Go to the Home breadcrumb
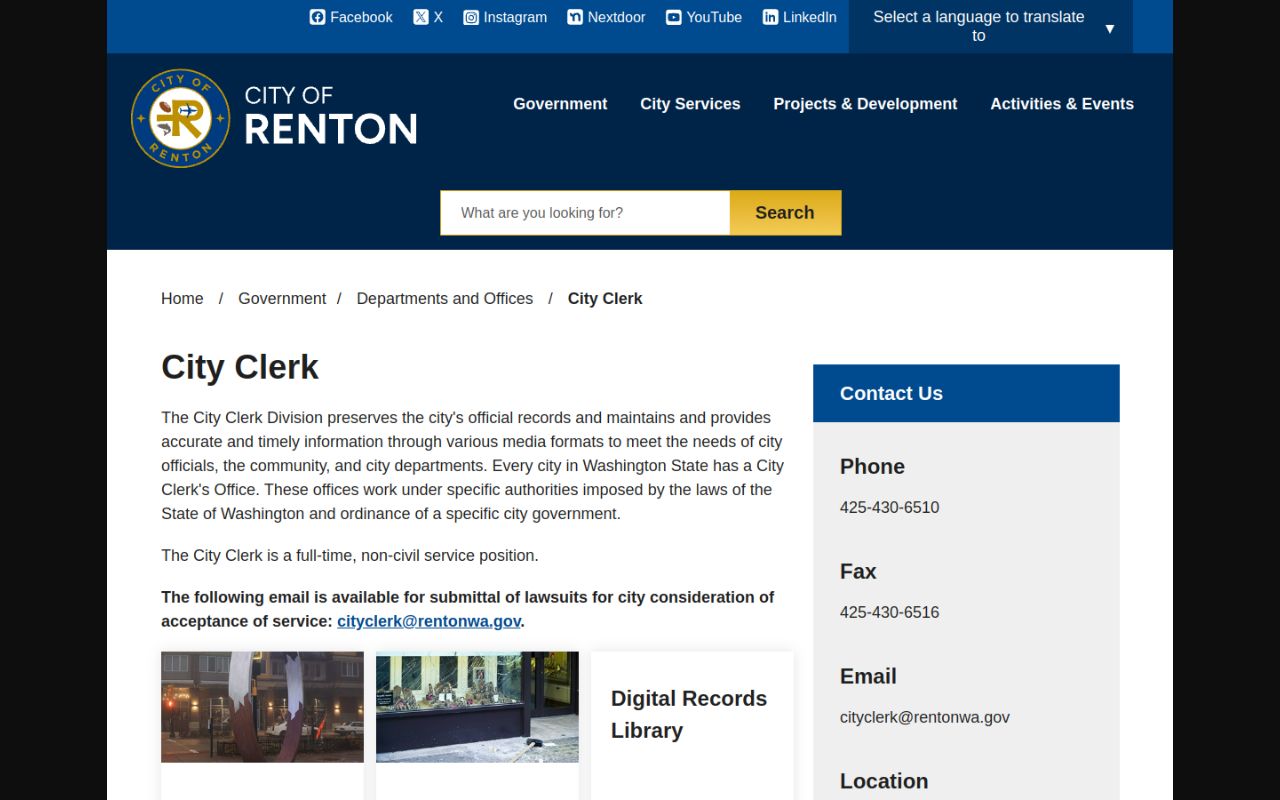The image size is (1280, 800). click(182, 298)
